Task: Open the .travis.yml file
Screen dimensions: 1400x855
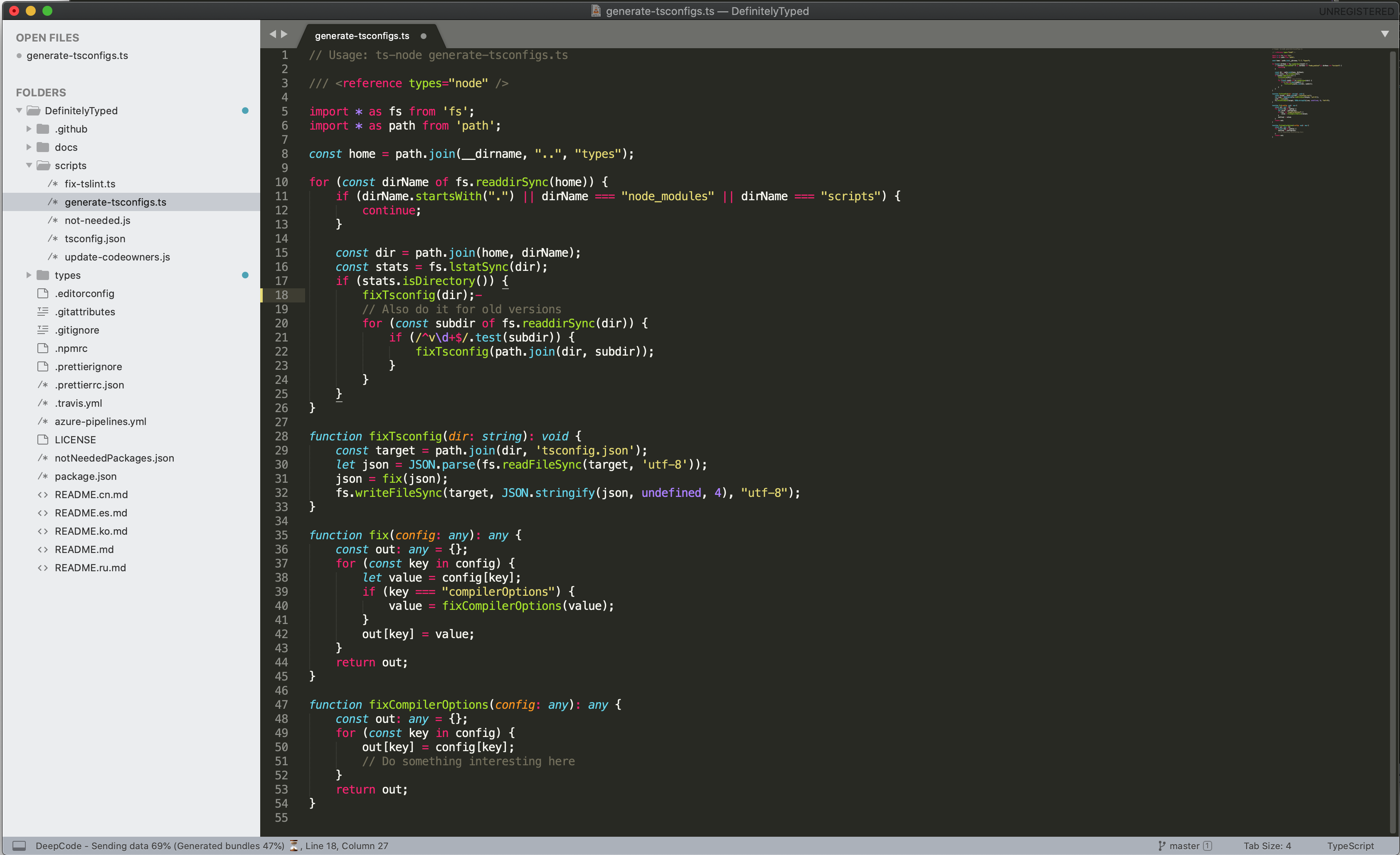Action: coord(79,403)
